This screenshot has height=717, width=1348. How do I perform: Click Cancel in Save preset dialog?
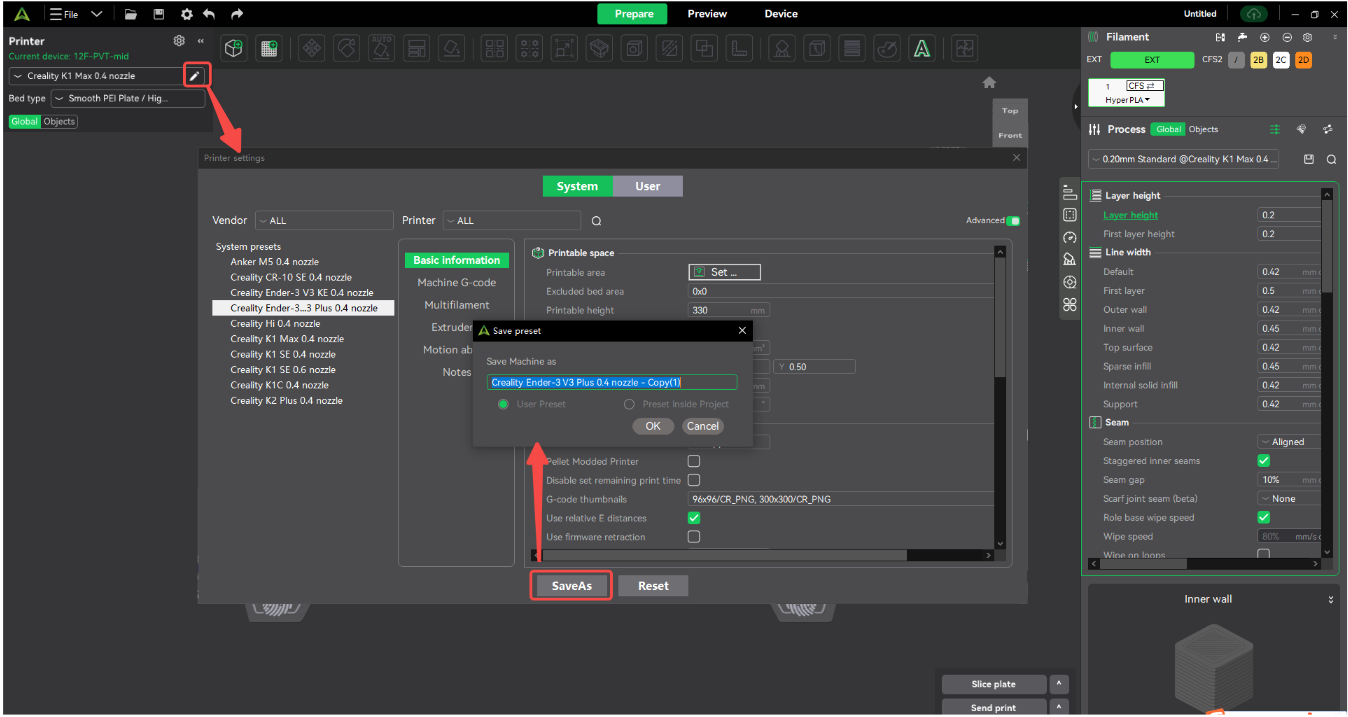[702, 426]
